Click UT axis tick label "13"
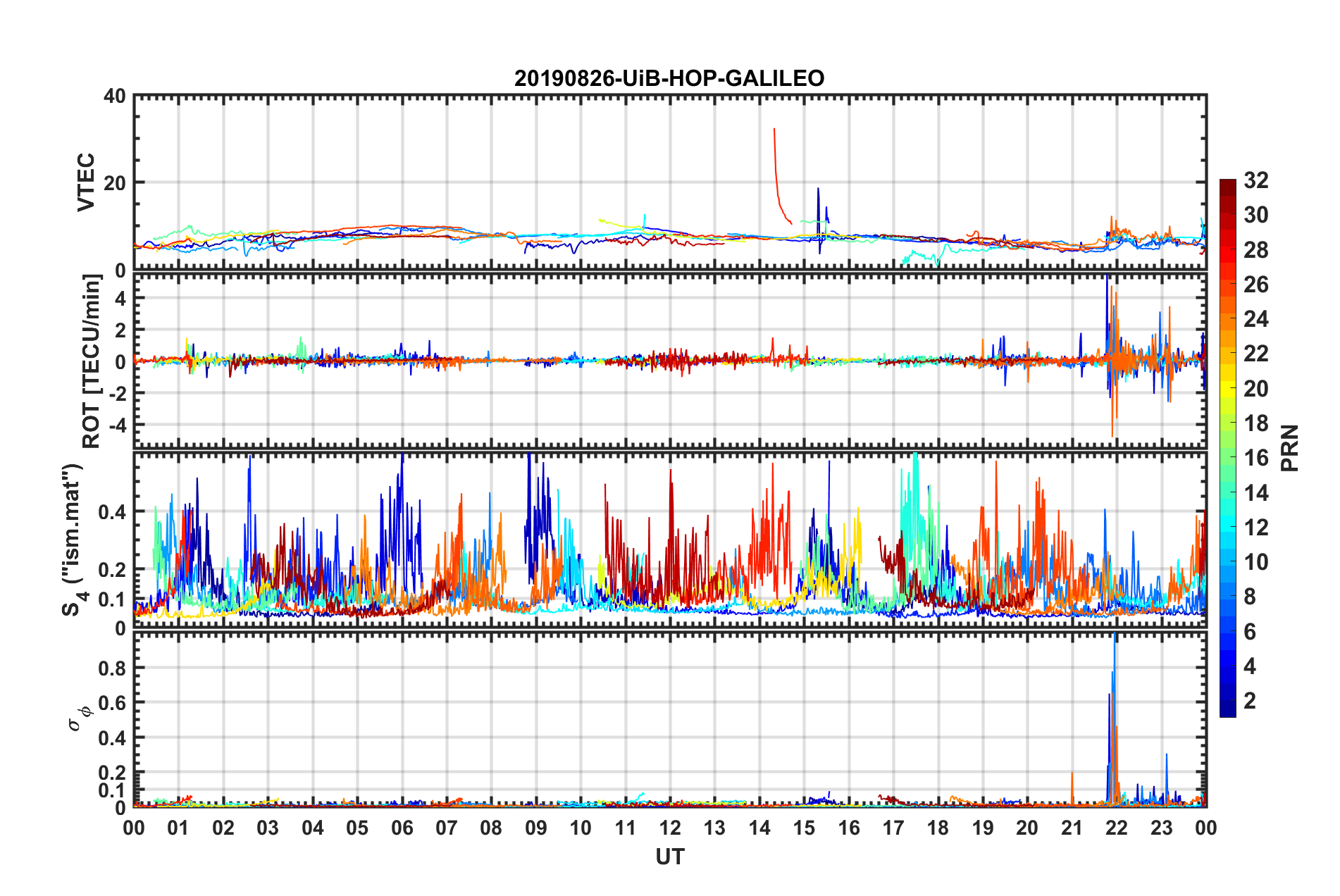The image size is (1340, 896). [714, 828]
